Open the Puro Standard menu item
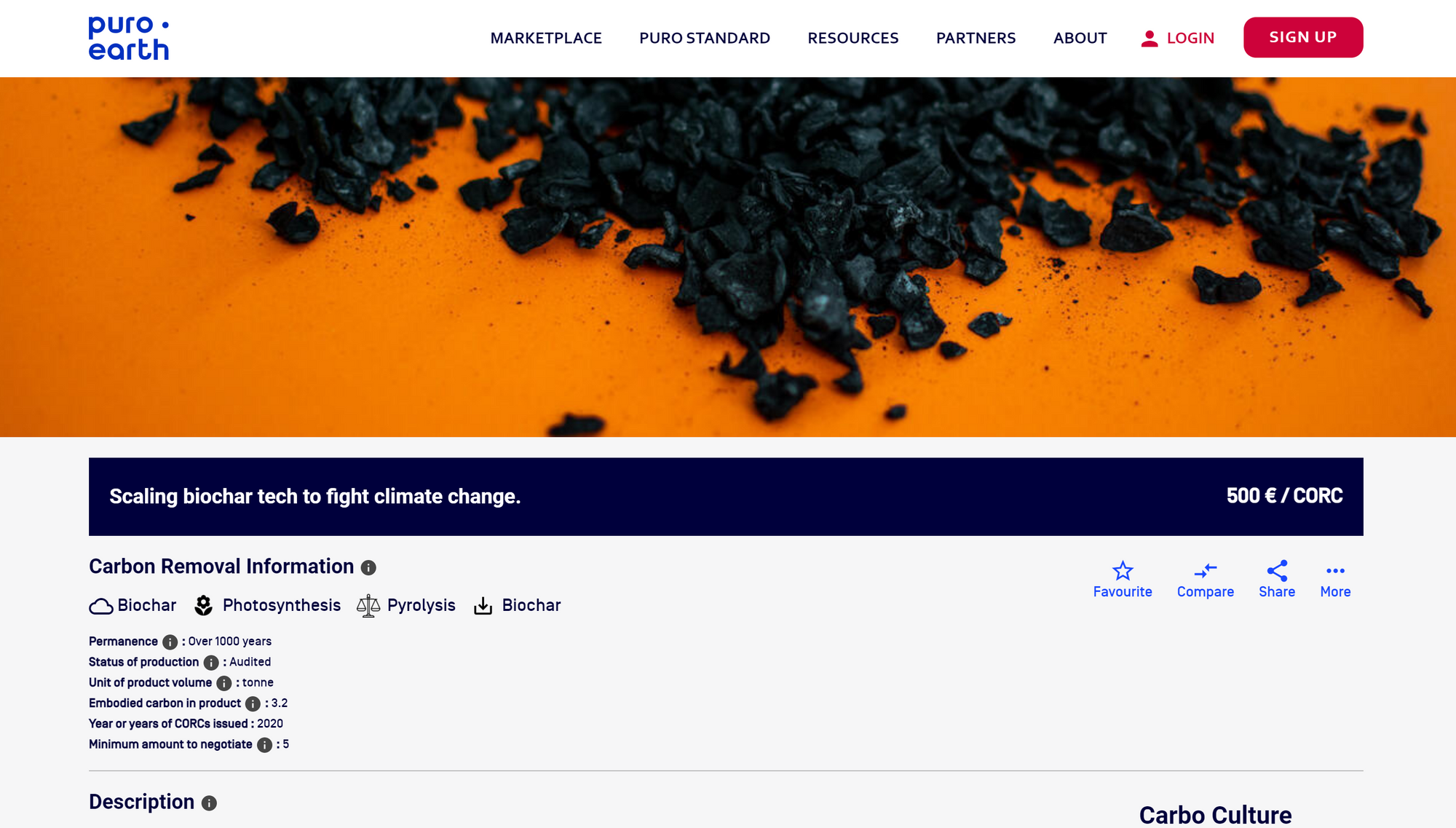 tap(704, 38)
